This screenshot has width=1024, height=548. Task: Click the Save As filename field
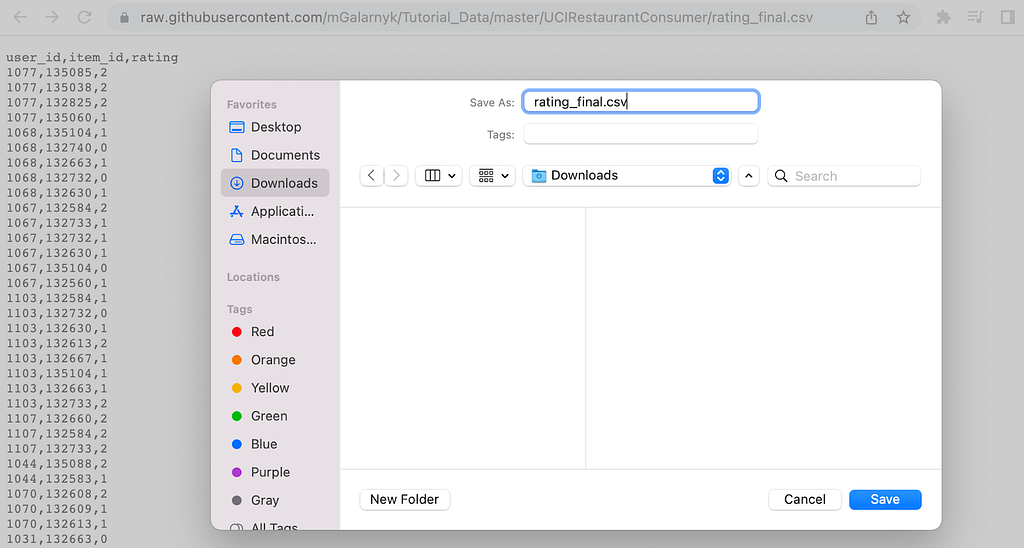pyautogui.click(x=641, y=102)
